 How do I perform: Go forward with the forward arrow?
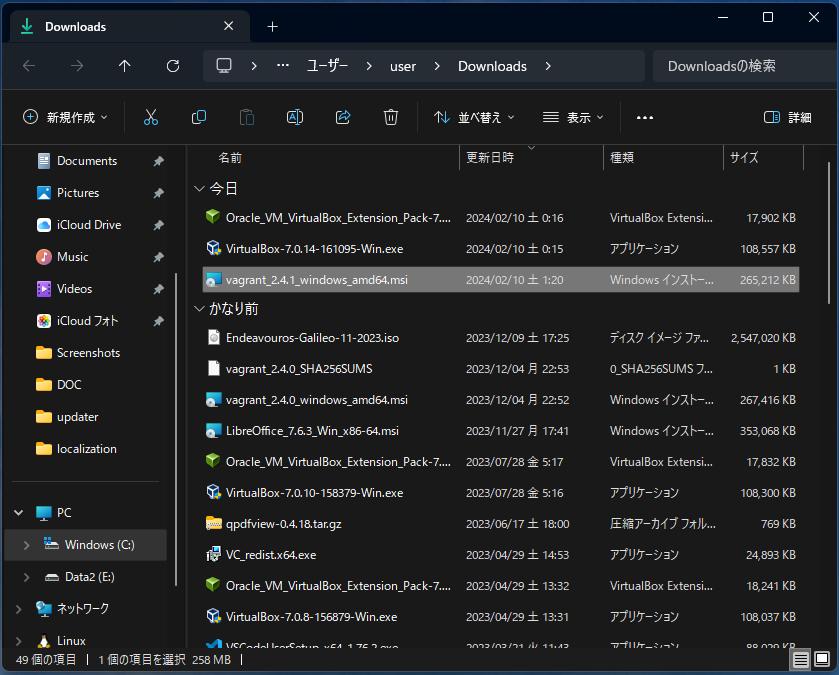click(77, 66)
